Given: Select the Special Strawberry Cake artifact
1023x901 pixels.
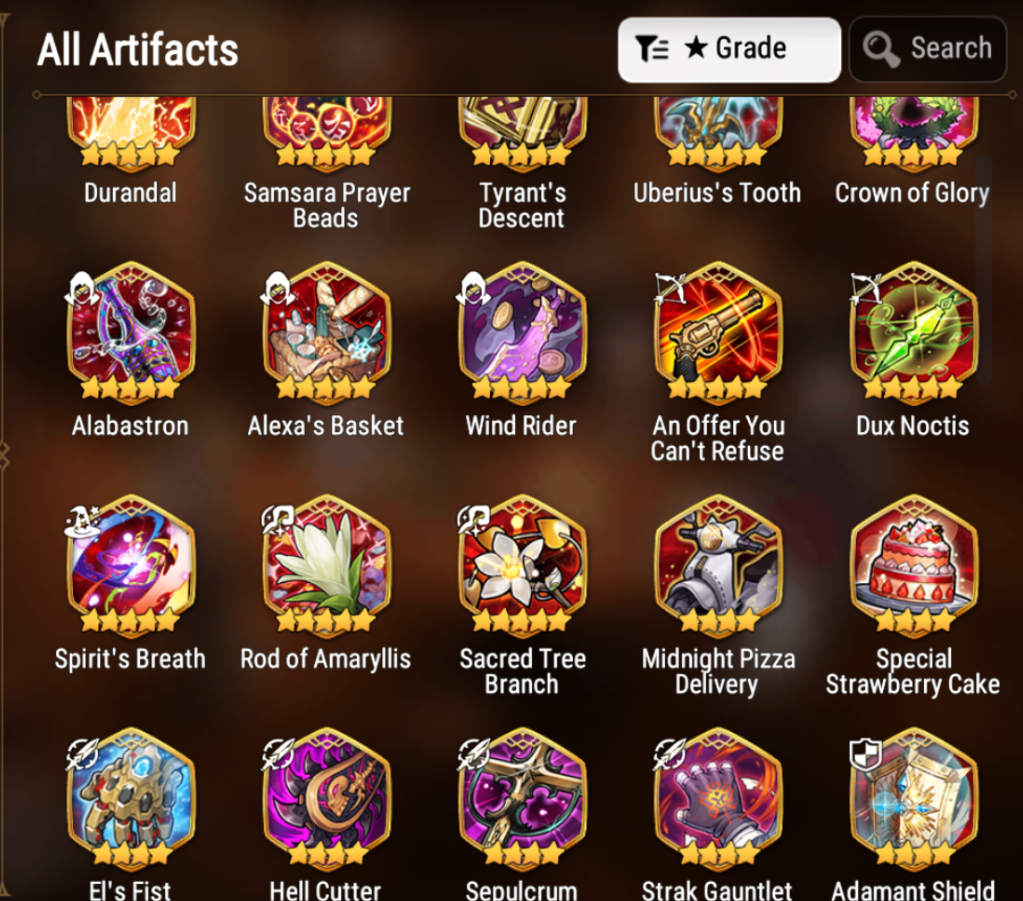Looking at the screenshot, I should pos(913,563).
